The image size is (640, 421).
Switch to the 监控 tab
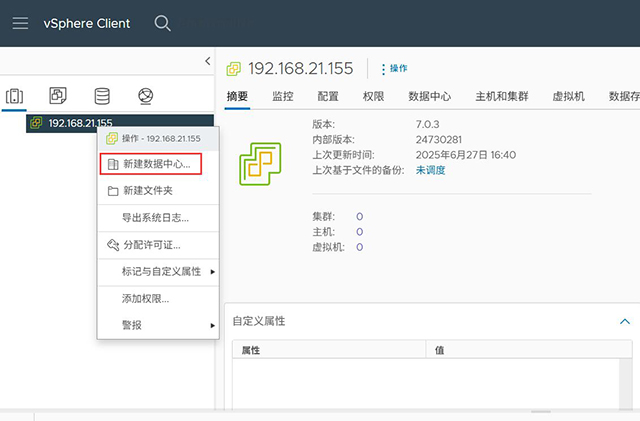[283, 96]
